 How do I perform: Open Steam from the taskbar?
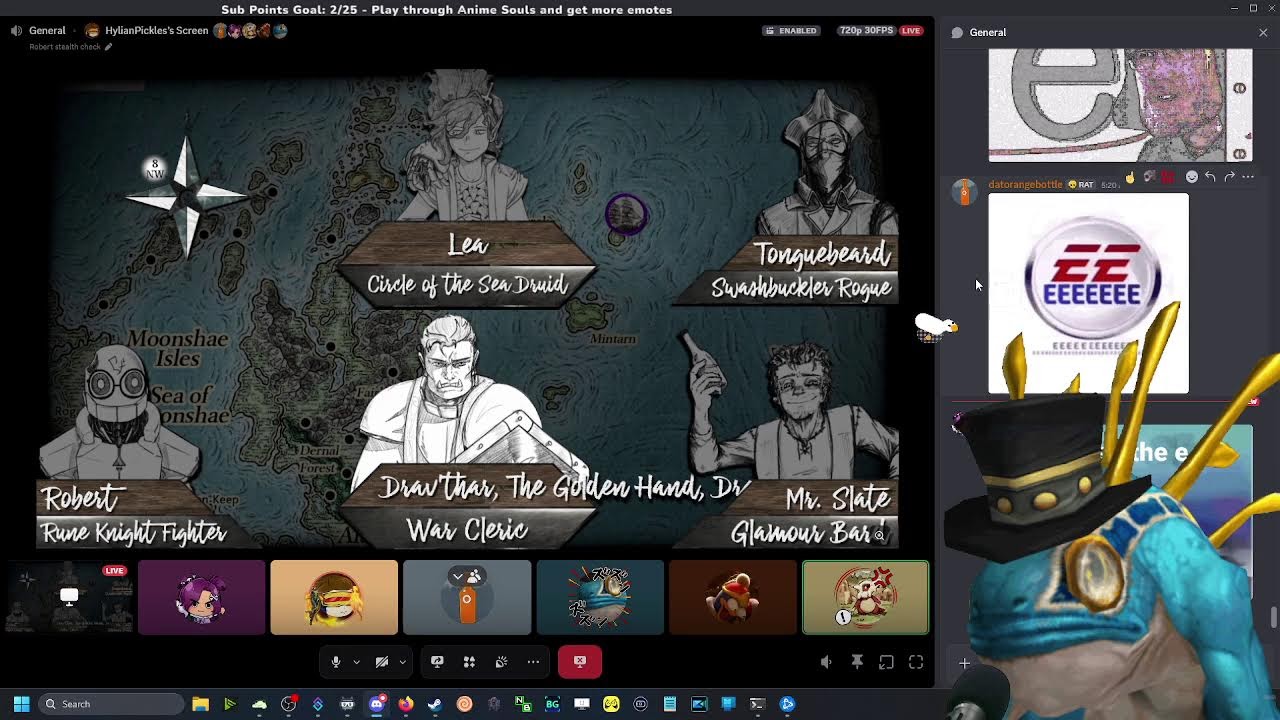[x=435, y=704]
